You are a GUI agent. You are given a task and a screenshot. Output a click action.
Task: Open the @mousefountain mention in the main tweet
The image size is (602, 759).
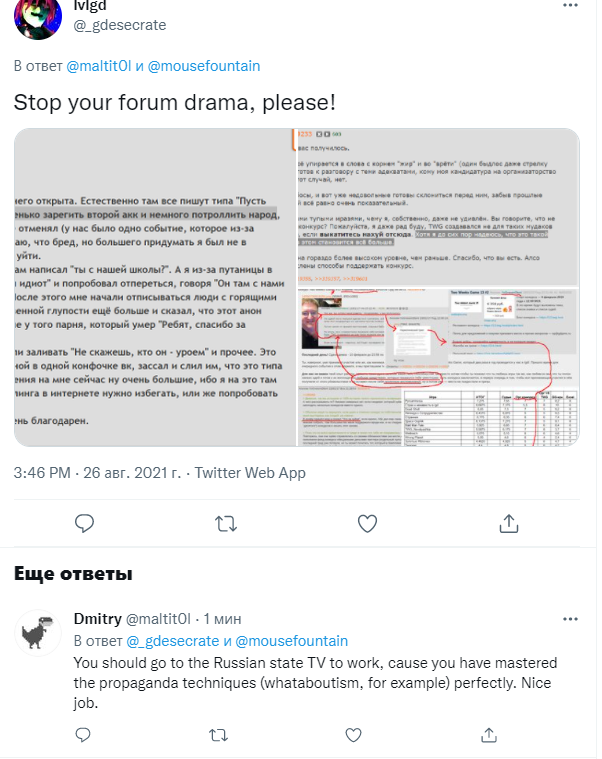click(204, 66)
